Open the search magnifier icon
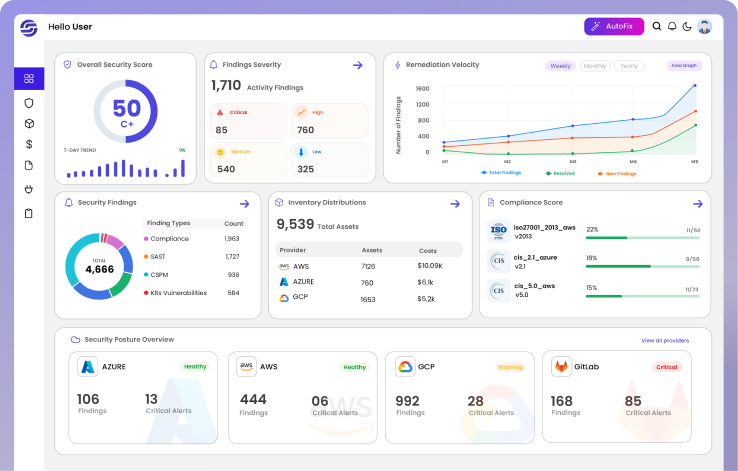The width and height of the screenshot is (738, 471). point(657,26)
